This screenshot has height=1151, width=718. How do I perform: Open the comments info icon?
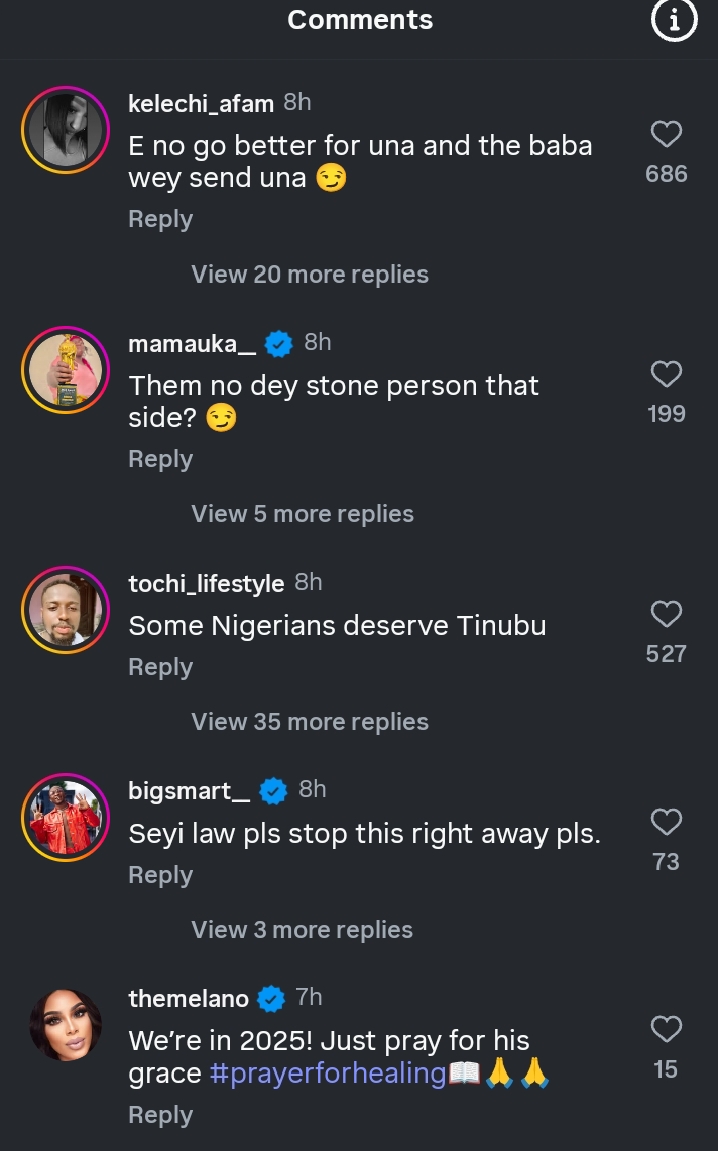click(x=673, y=20)
